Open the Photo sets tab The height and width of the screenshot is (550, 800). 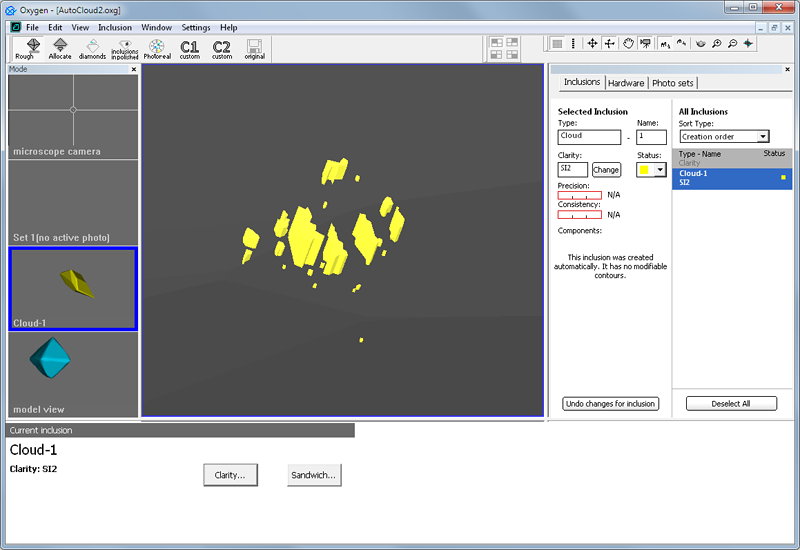tap(673, 83)
